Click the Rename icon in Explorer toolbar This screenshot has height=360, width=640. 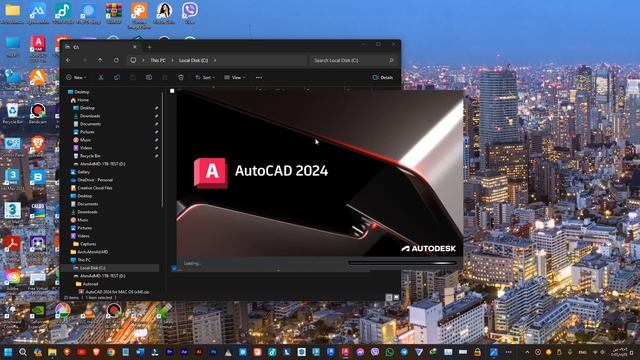149,77
